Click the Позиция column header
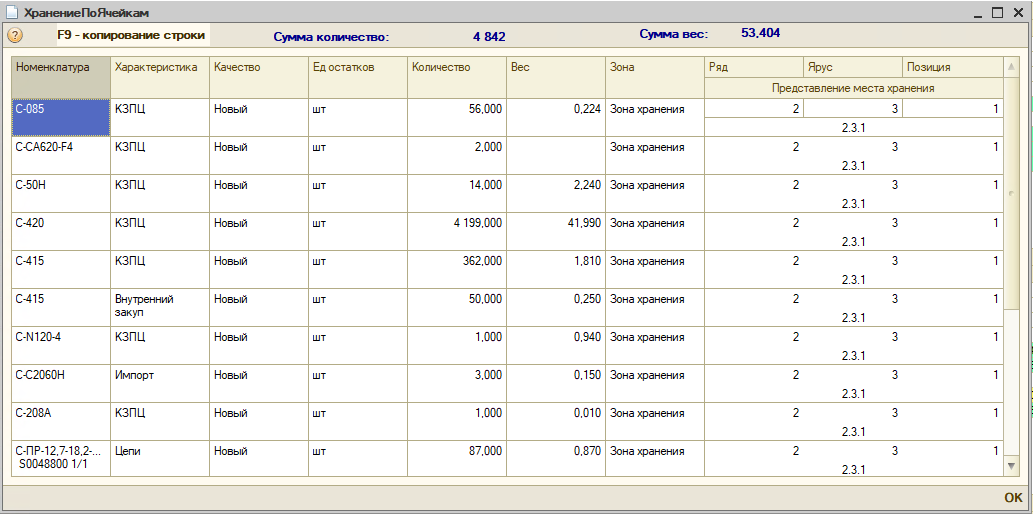The height and width of the screenshot is (514, 1033). 953,67
